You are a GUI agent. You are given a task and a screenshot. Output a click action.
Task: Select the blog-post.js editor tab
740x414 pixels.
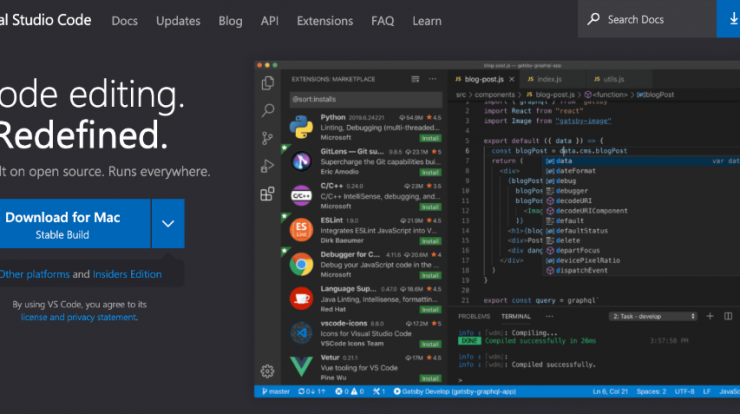(484, 79)
